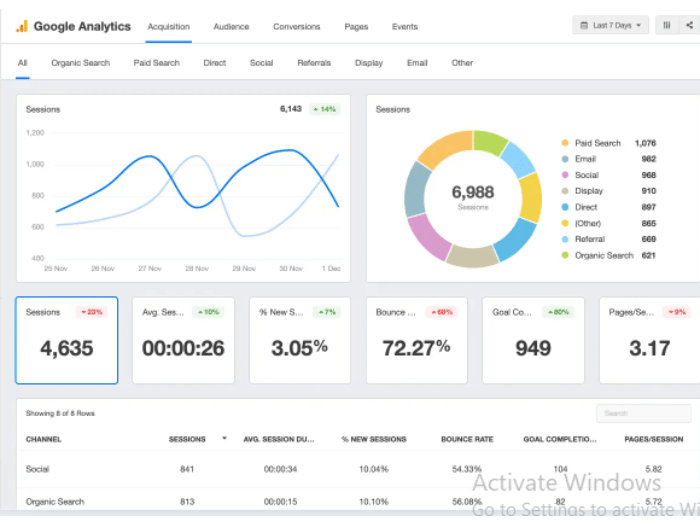The image size is (700, 525).
Task: Switch to the Acquisition tab
Action: click(x=169, y=27)
